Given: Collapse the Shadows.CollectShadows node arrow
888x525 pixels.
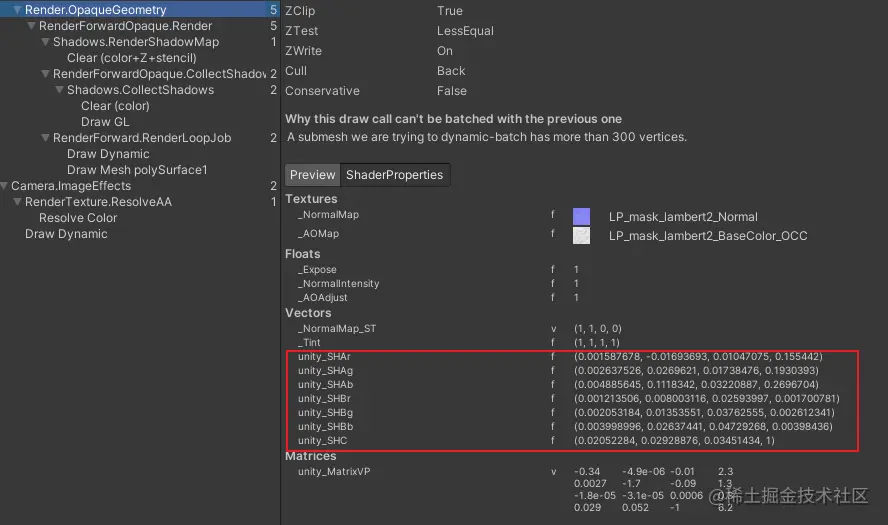Looking at the screenshot, I should [x=59, y=90].
